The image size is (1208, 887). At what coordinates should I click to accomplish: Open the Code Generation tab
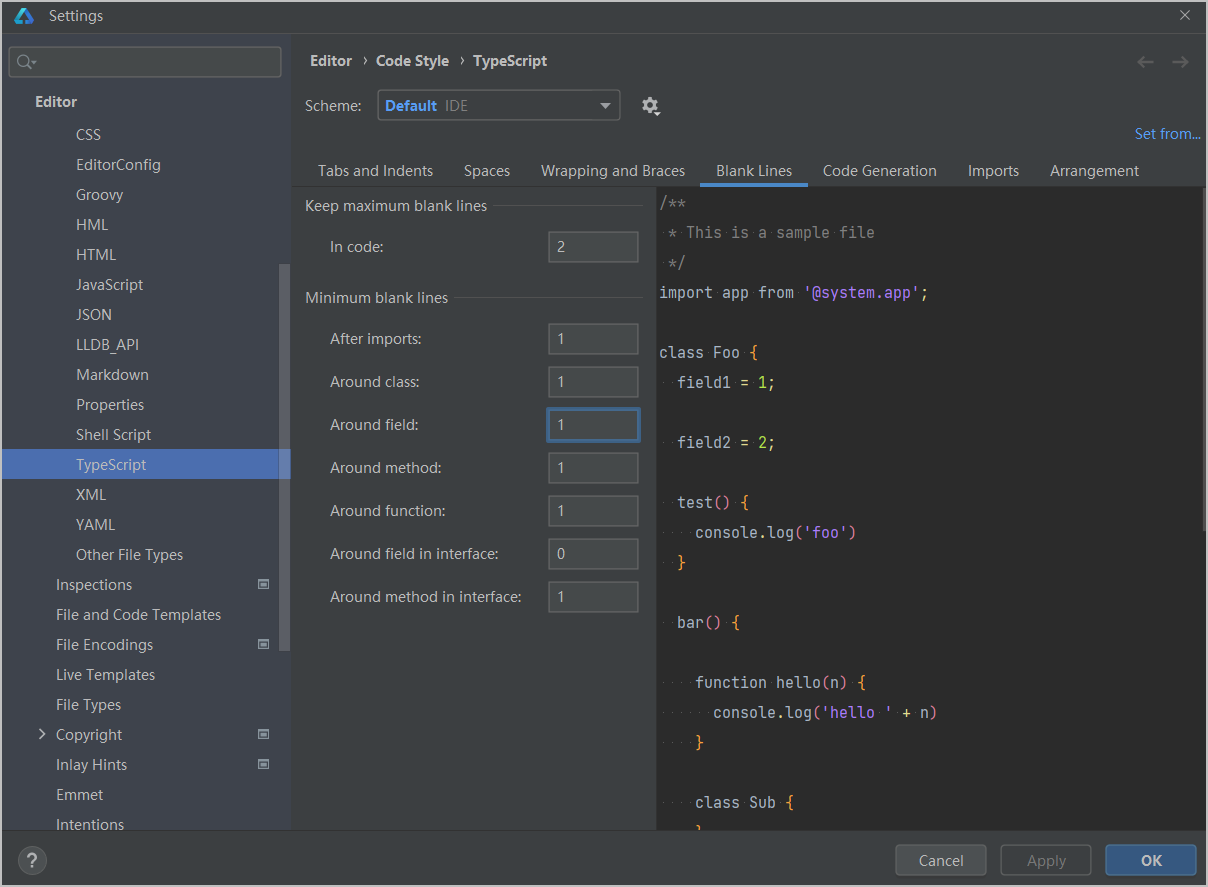point(879,170)
